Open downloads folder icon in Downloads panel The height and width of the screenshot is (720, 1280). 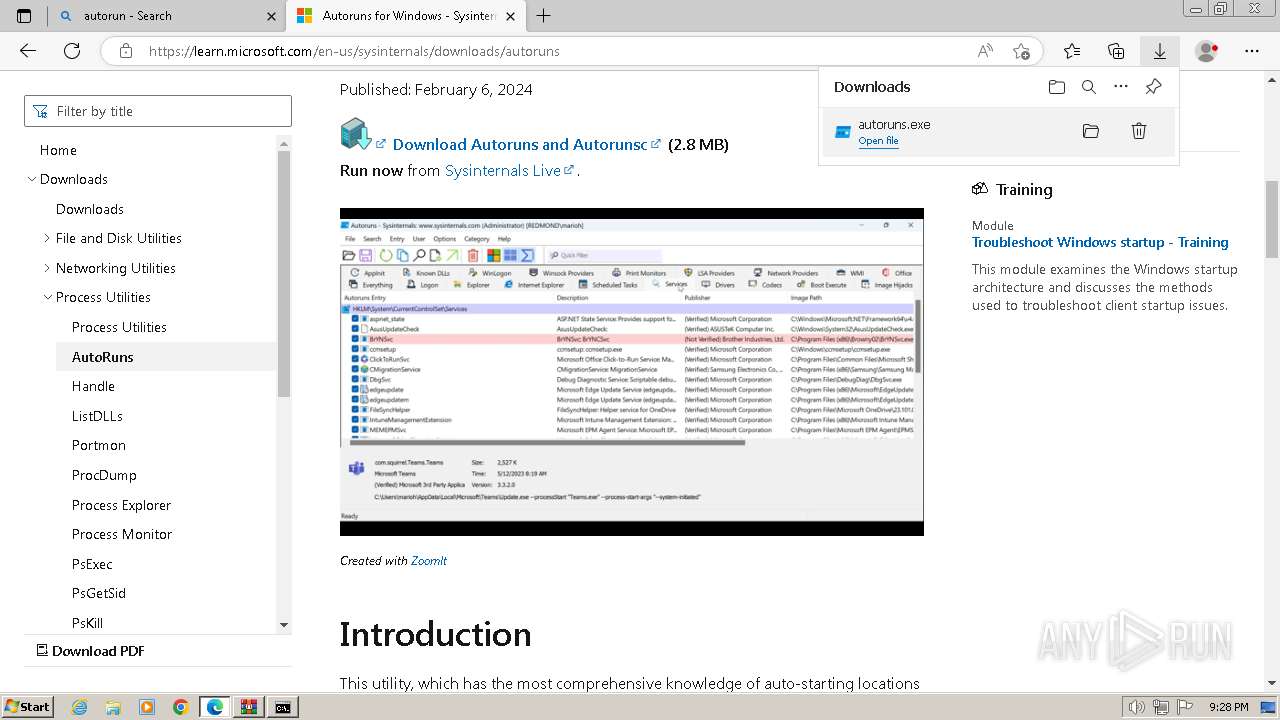point(1057,87)
